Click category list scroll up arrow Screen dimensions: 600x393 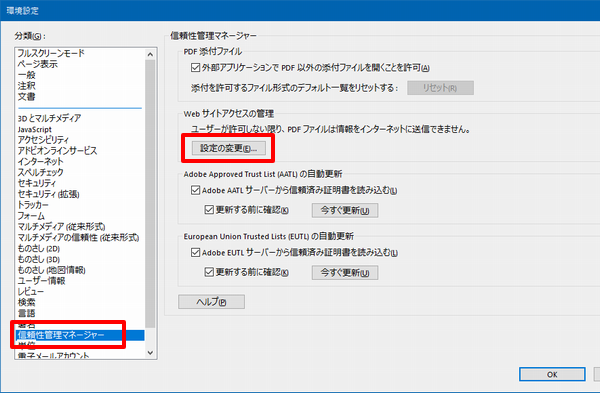tap(150, 54)
